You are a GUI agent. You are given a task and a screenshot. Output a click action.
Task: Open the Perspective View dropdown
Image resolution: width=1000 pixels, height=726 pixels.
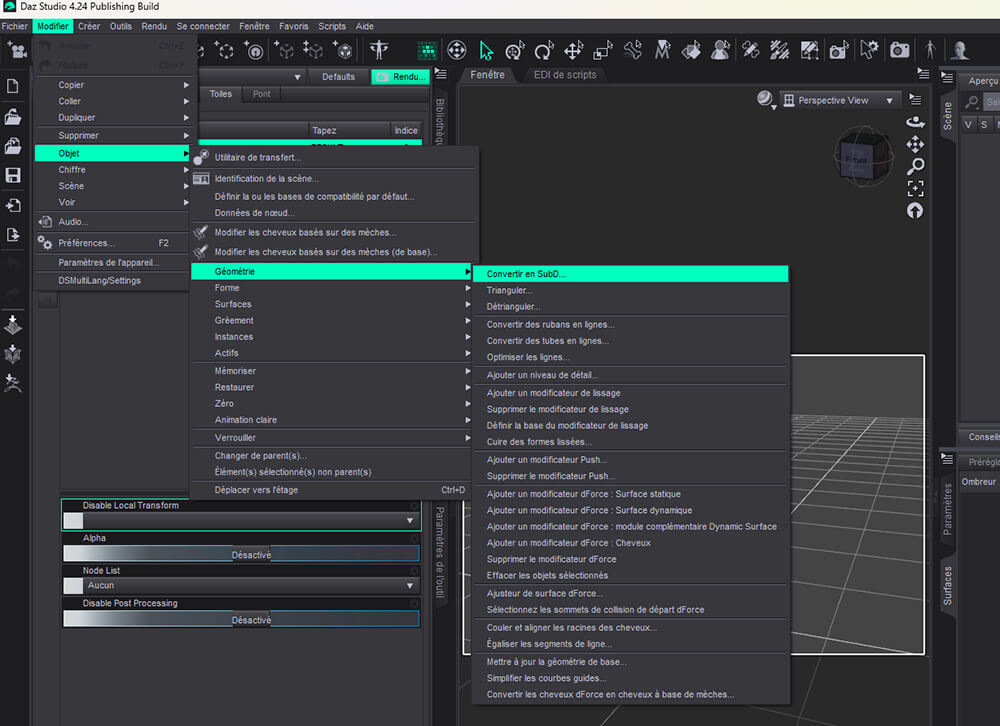tap(839, 100)
